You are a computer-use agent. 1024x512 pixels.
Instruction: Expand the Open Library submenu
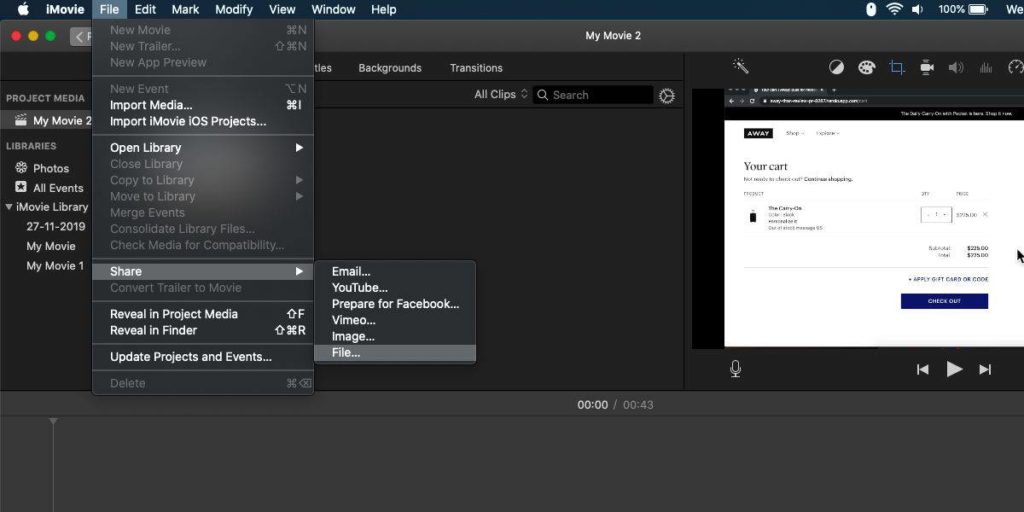tap(203, 148)
